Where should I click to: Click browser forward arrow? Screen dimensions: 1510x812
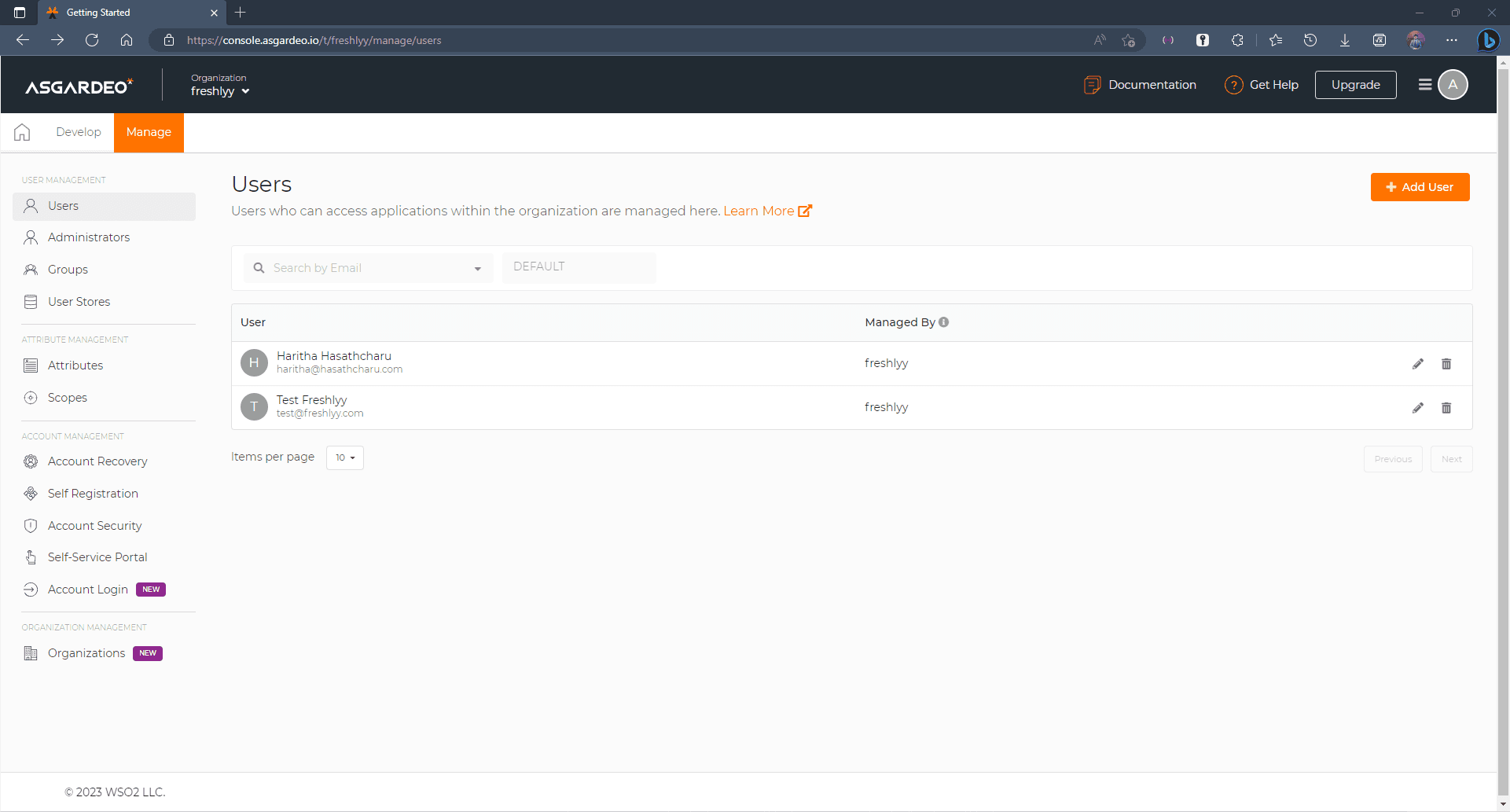click(x=57, y=40)
